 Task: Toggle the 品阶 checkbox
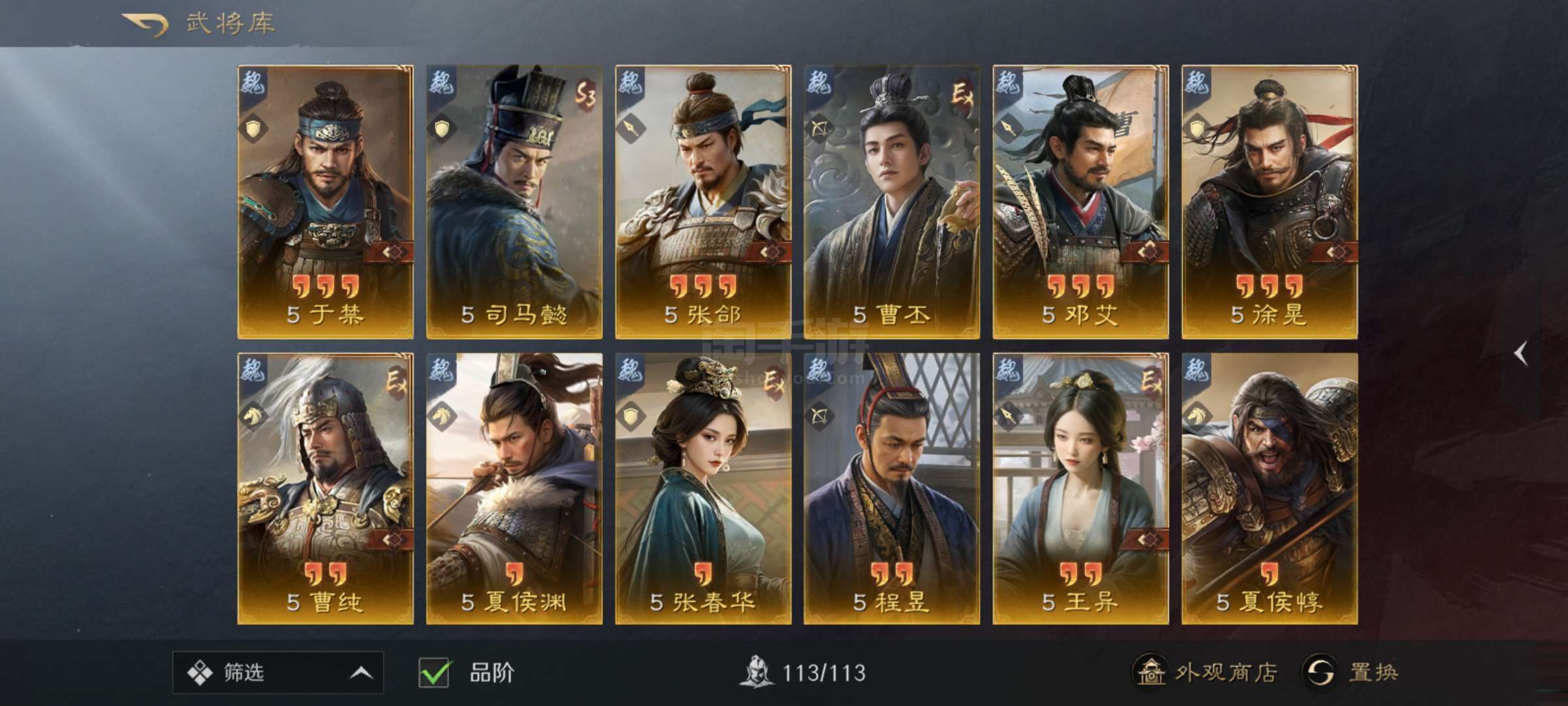coord(434,672)
